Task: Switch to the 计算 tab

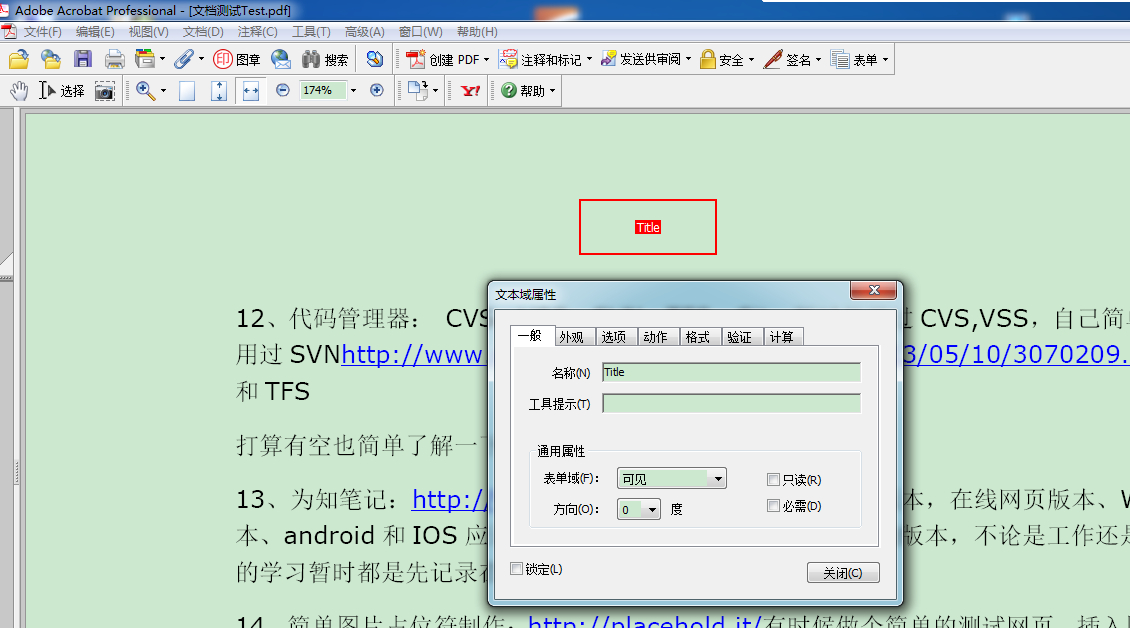Action: pyautogui.click(x=781, y=337)
